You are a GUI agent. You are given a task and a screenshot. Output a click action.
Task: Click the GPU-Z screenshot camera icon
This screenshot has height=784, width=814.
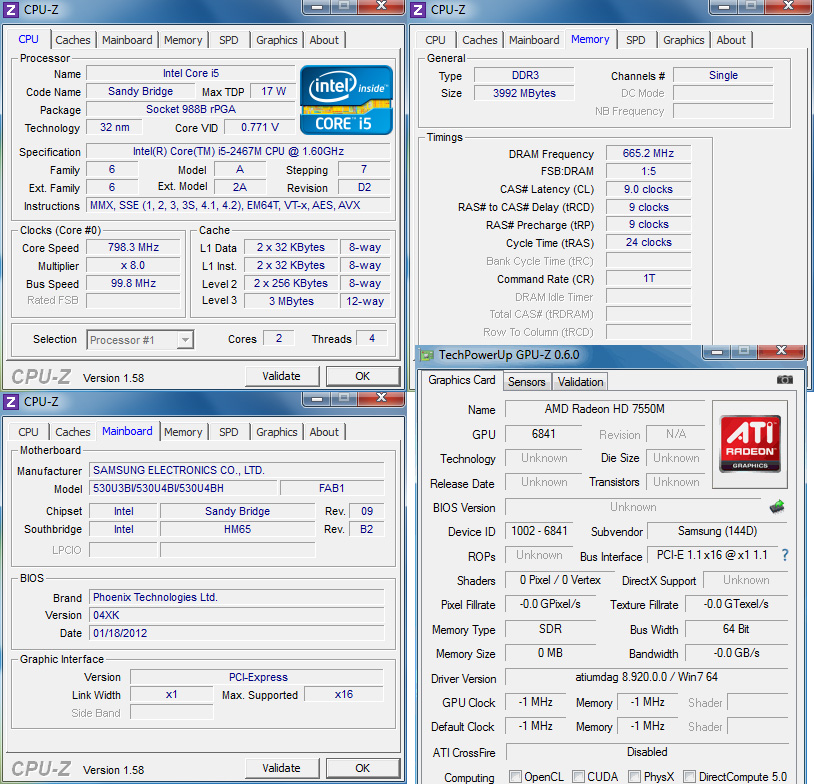pos(785,380)
